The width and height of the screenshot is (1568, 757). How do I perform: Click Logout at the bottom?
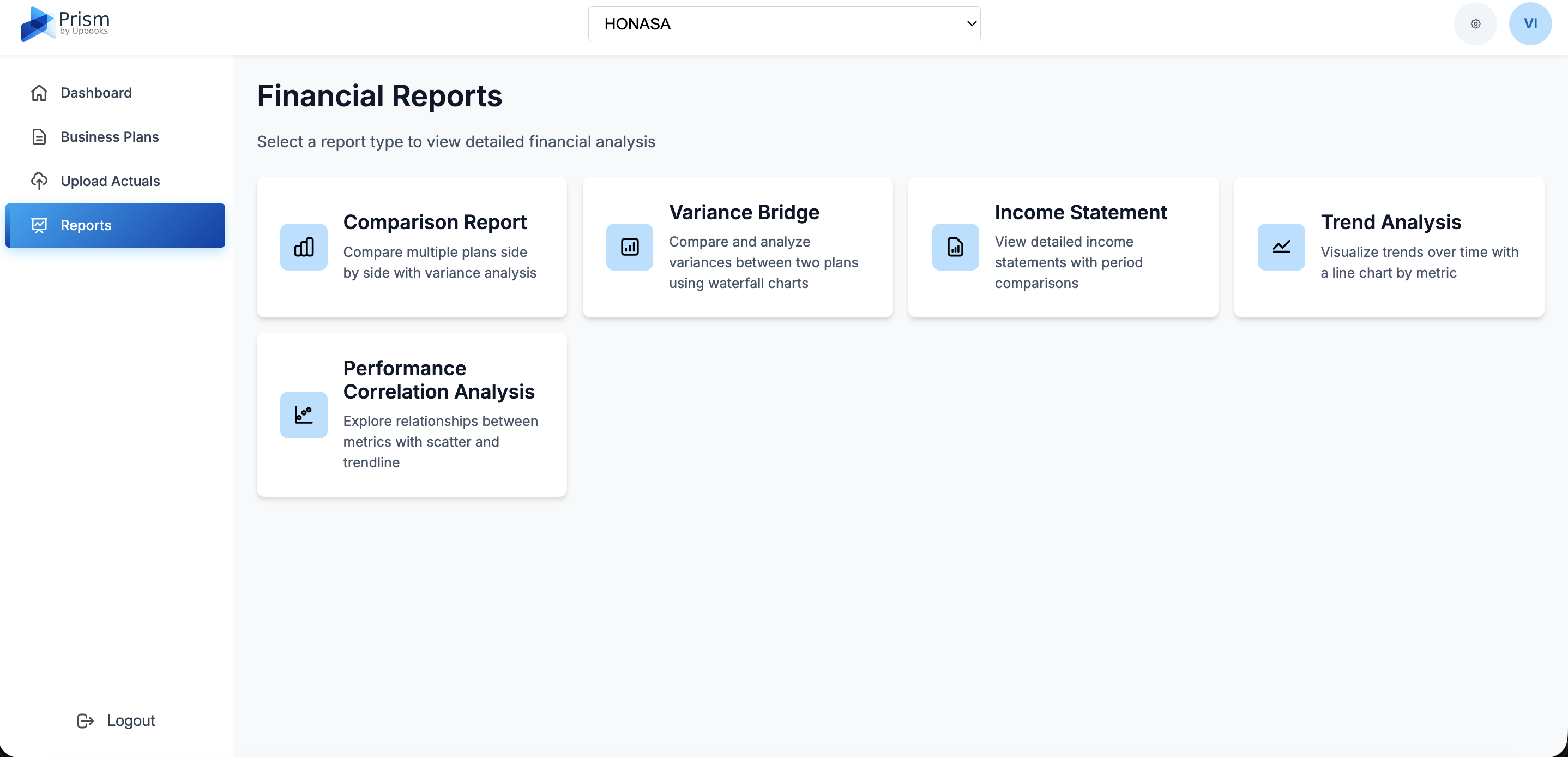point(130,720)
